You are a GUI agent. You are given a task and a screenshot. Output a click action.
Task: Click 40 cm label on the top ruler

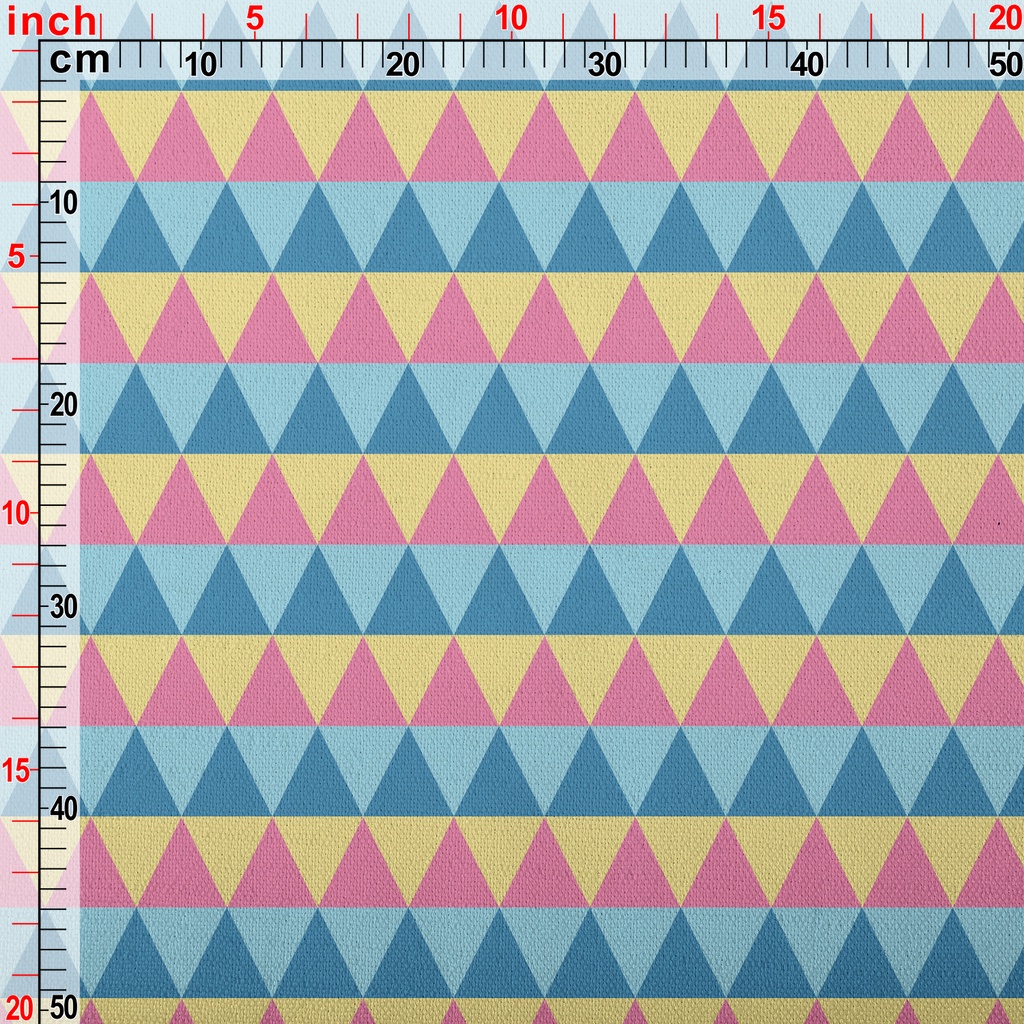coord(807,65)
